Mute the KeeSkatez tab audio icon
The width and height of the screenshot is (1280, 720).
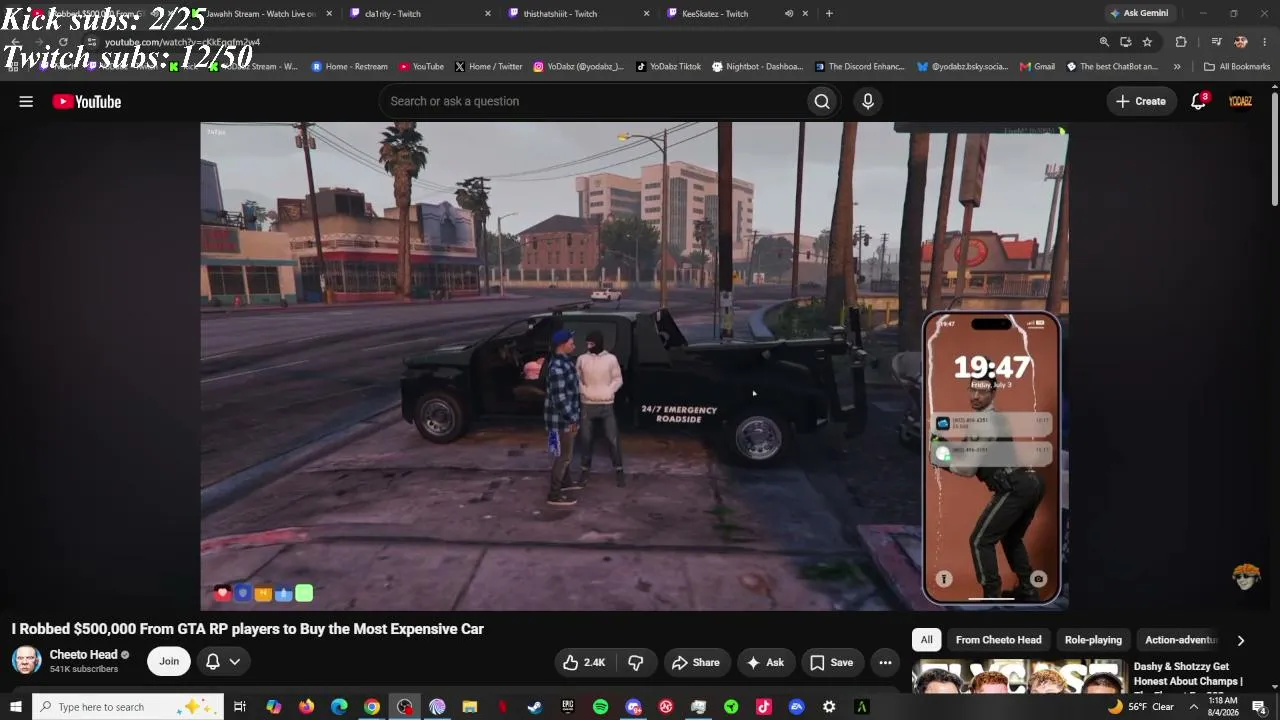tap(789, 14)
